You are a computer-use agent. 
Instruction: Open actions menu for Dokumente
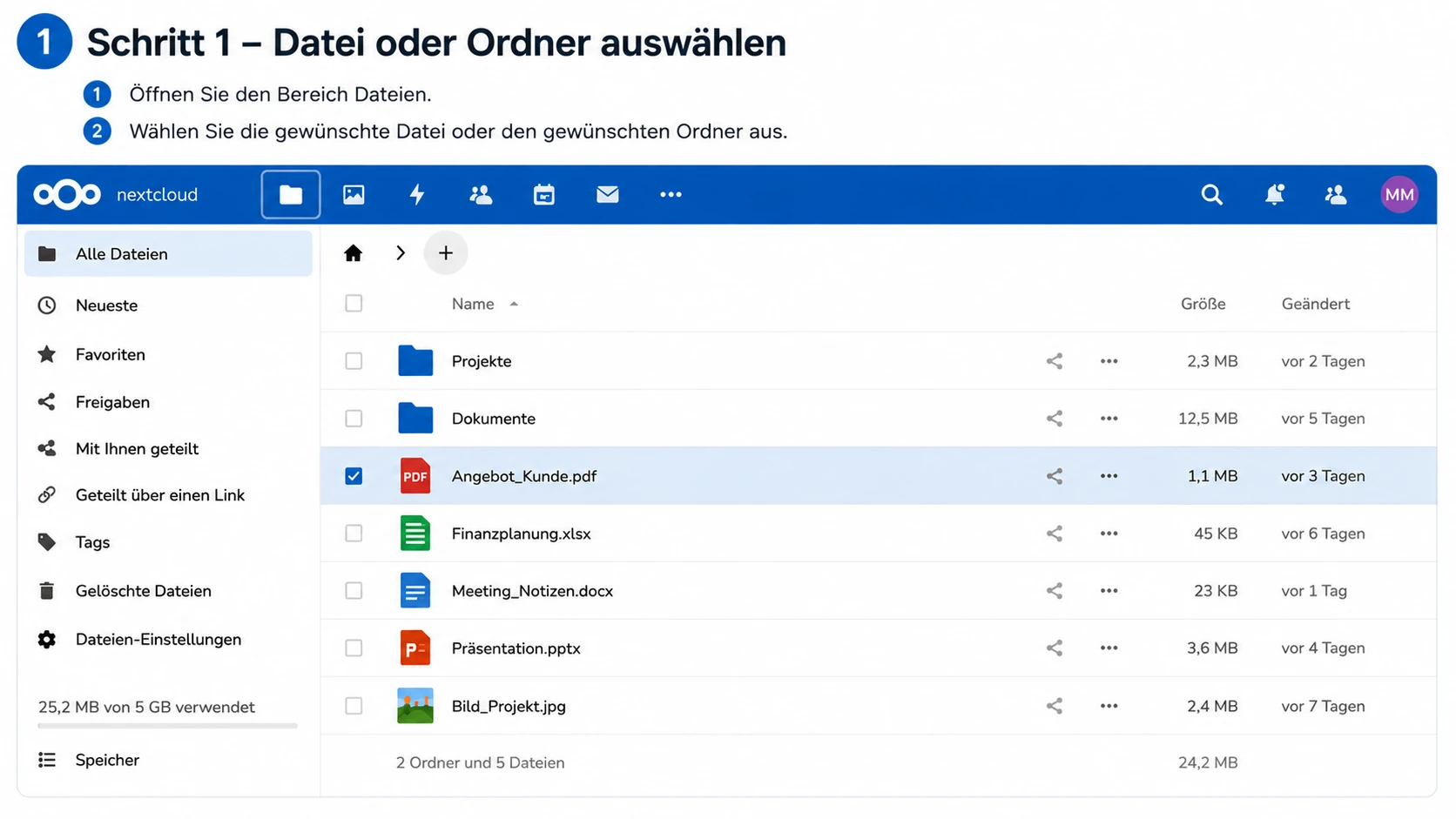click(x=1109, y=419)
